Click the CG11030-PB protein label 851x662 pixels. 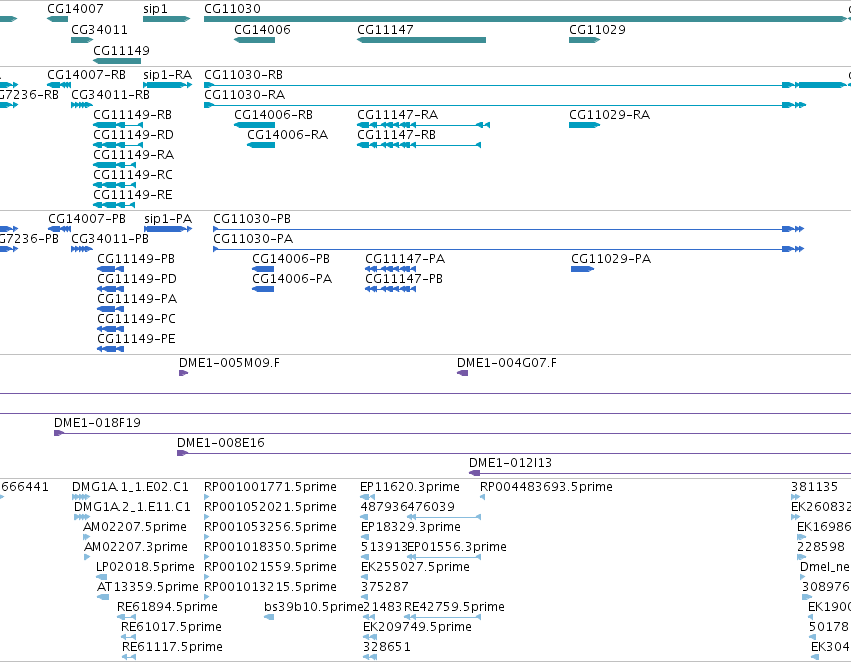point(252,219)
